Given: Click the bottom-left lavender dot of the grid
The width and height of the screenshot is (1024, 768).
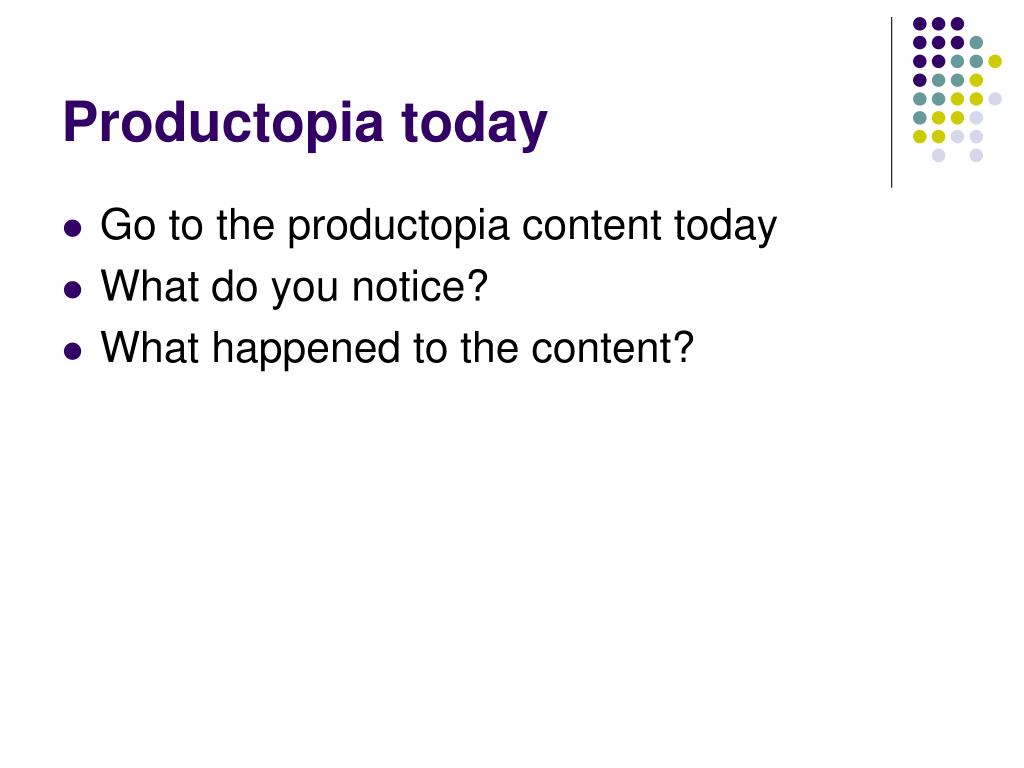Looking at the screenshot, I should pyautogui.click(x=938, y=155).
